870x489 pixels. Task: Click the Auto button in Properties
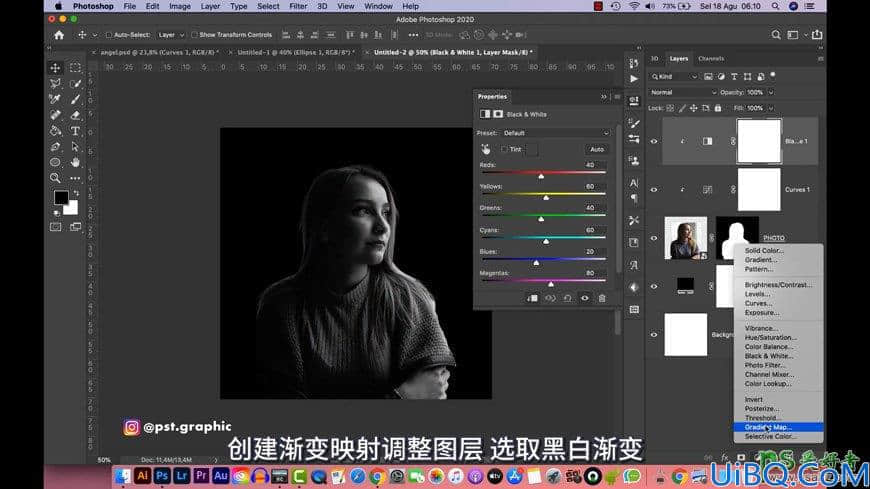pyautogui.click(x=596, y=149)
